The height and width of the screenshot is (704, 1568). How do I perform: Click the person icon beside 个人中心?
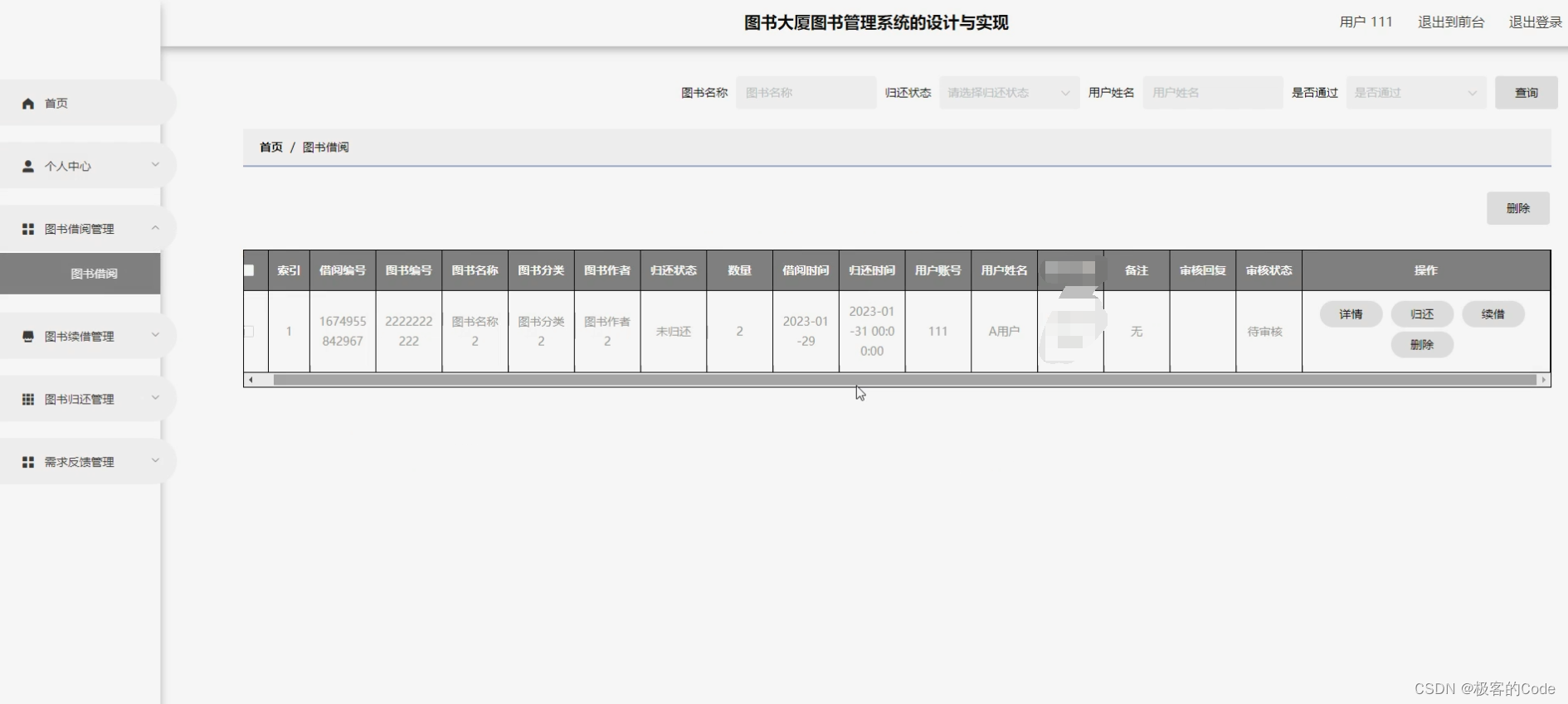click(28, 166)
